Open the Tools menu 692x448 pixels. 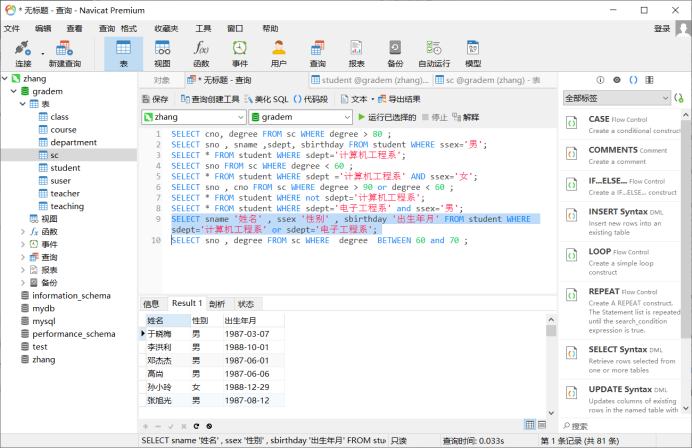point(203,29)
